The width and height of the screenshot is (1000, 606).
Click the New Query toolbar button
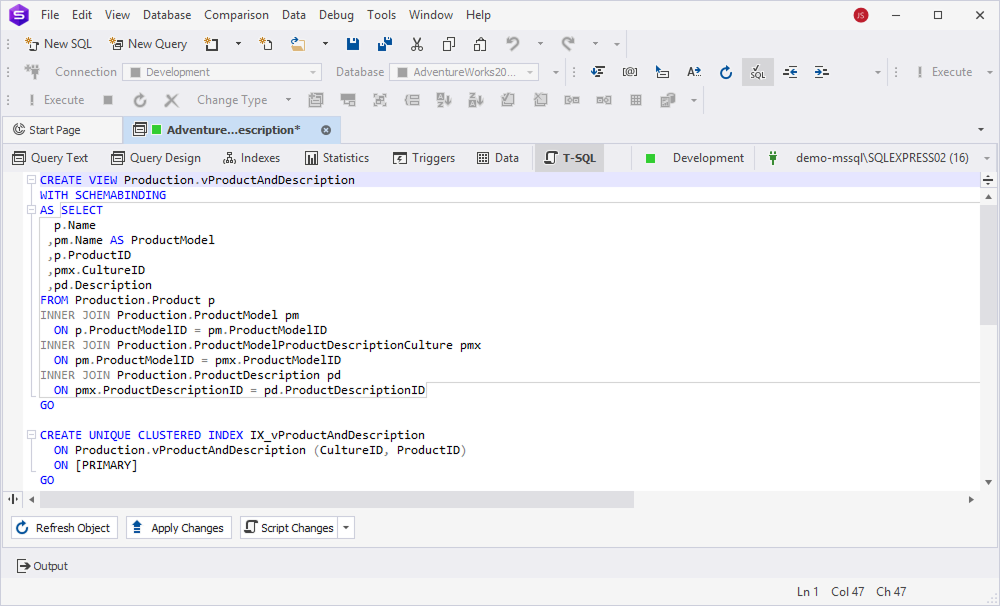148,44
